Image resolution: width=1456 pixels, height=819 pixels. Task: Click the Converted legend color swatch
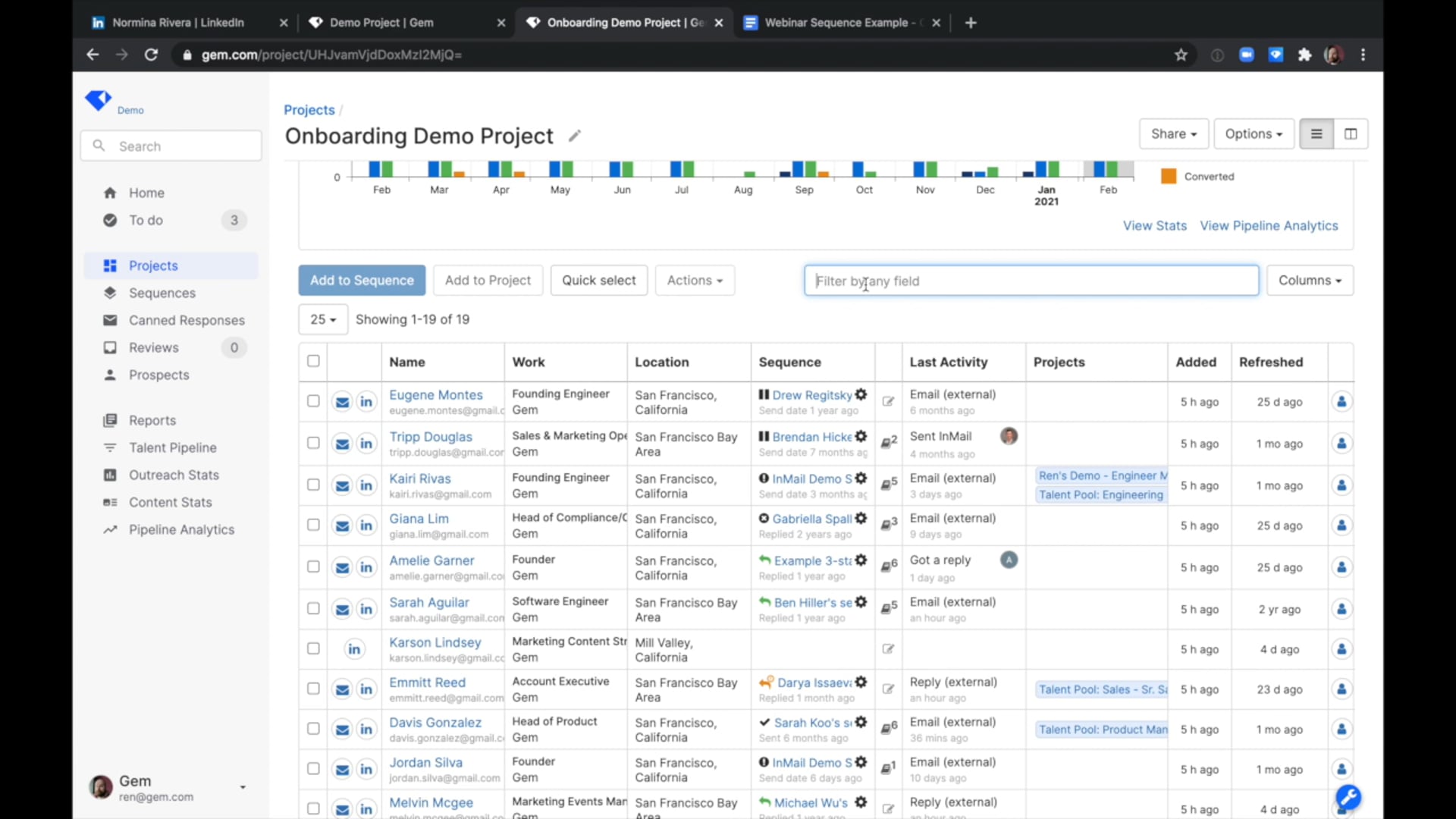click(x=1168, y=176)
